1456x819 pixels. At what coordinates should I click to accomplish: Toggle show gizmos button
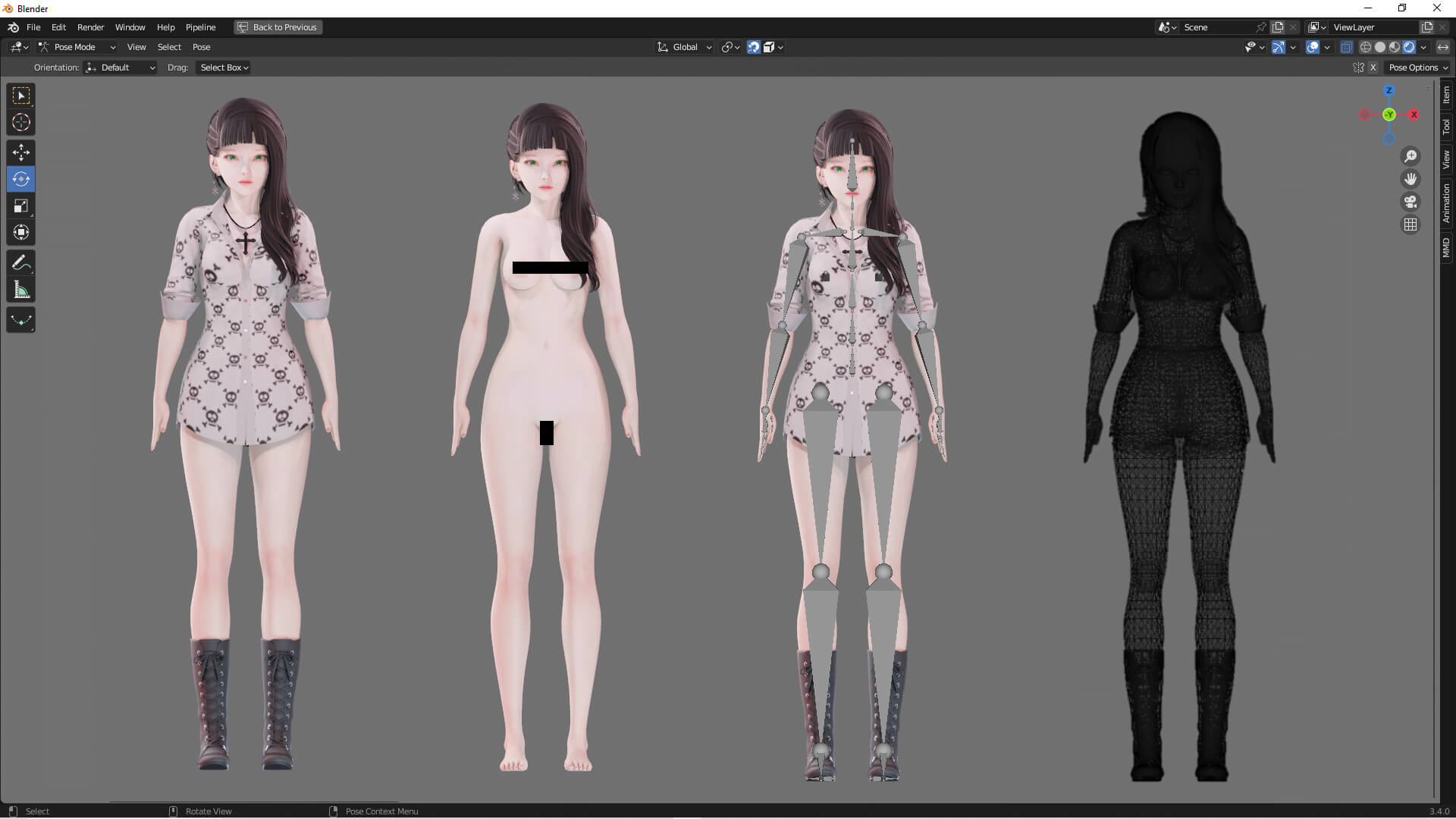[1279, 47]
